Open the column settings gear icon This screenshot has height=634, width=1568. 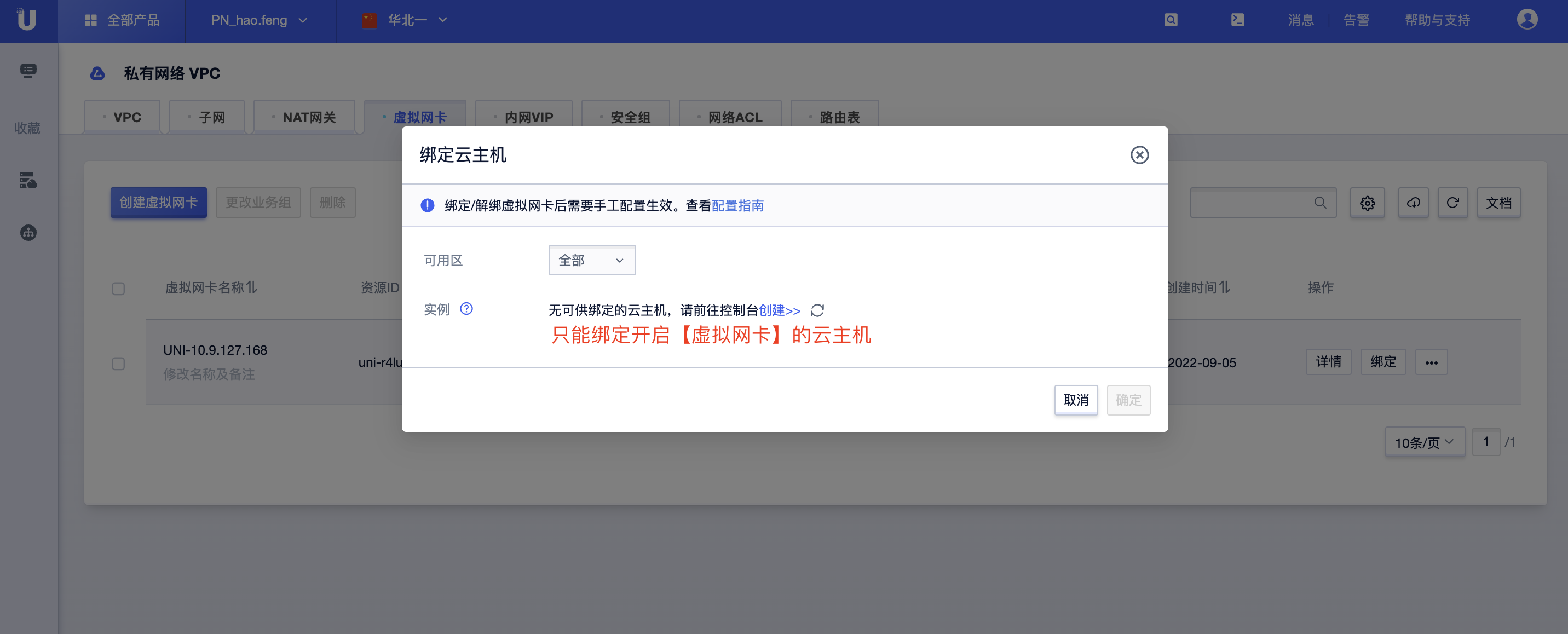(1367, 203)
